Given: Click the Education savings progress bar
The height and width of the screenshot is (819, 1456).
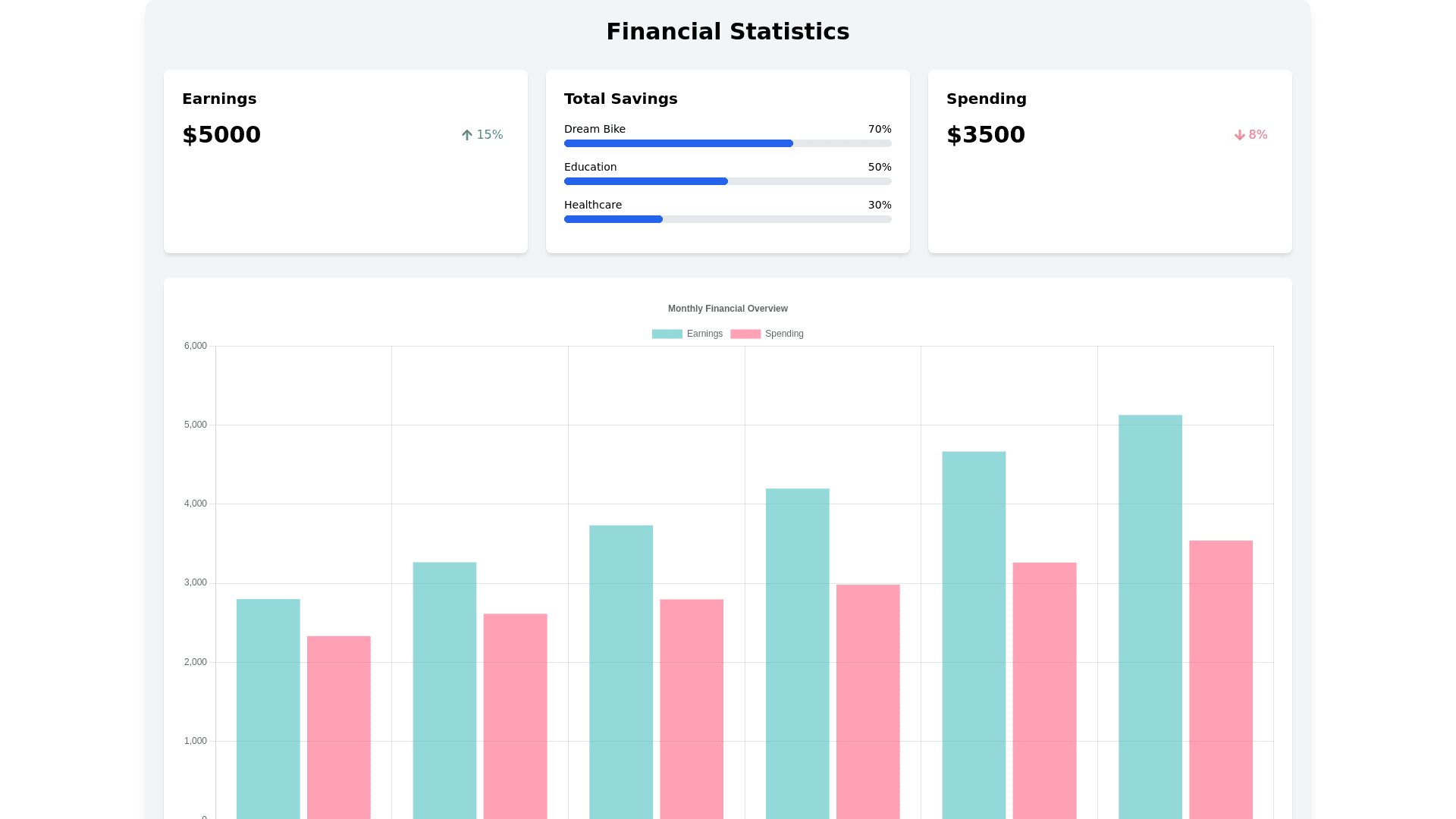Looking at the screenshot, I should [x=727, y=181].
